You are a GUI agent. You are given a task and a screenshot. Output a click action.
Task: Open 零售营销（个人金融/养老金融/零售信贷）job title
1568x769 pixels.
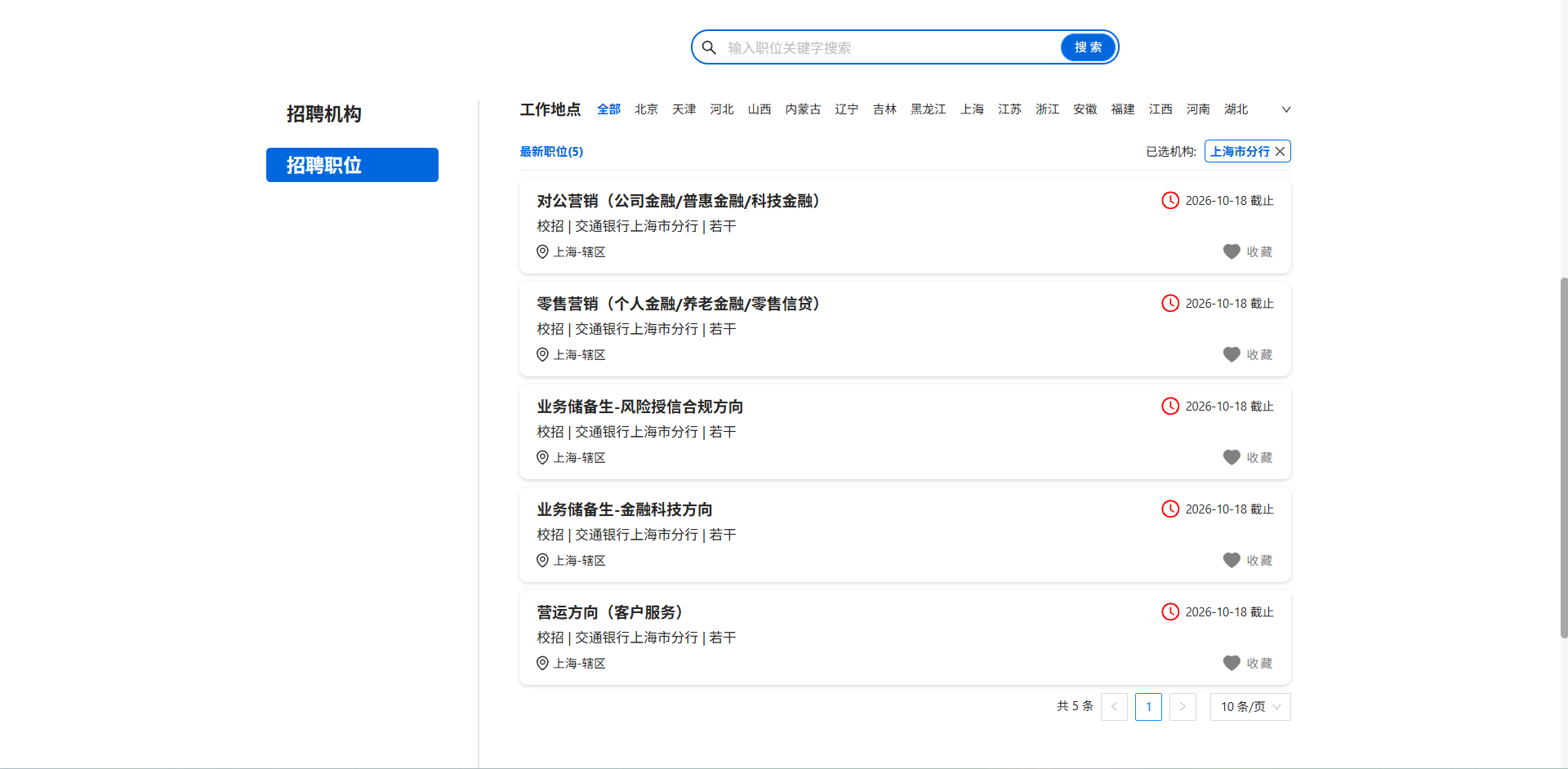(679, 304)
